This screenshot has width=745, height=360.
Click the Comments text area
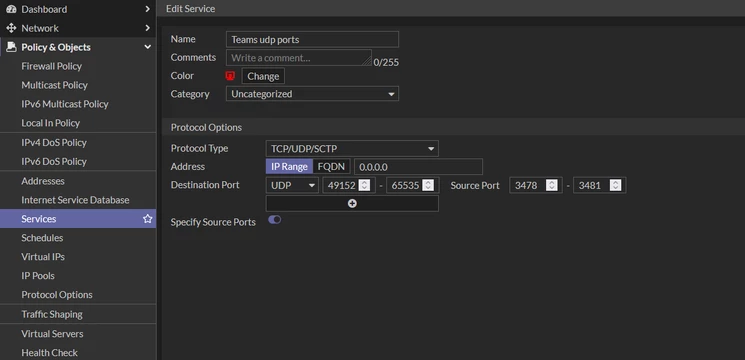click(299, 57)
